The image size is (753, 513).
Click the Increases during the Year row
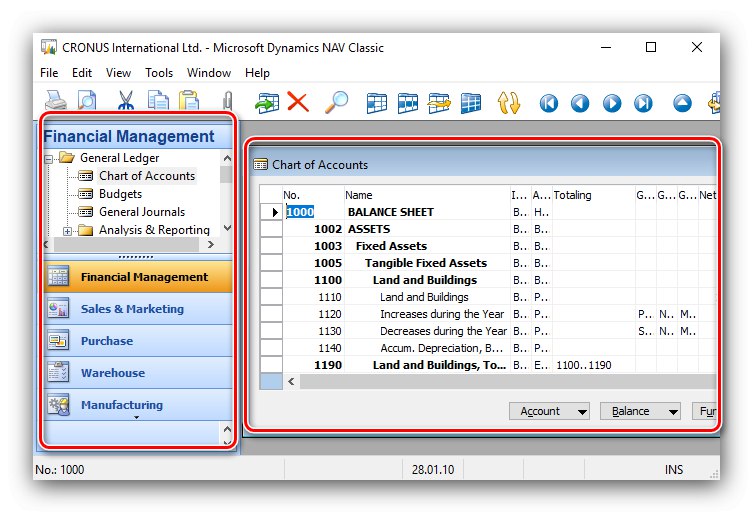pyautogui.click(x=442, y=314)
